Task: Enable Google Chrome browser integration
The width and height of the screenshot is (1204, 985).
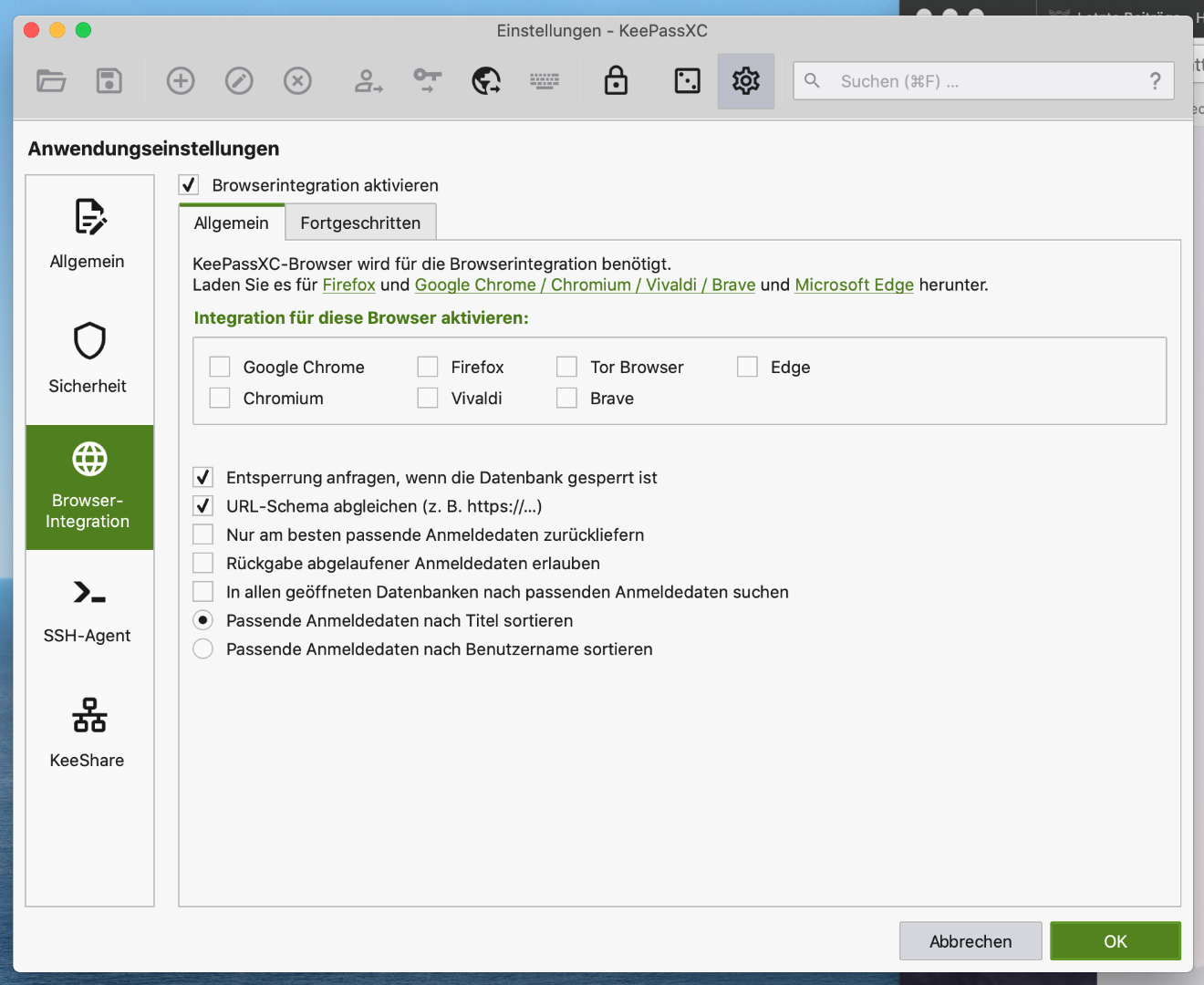Action: pyautogui.click(x=220, y=367)
